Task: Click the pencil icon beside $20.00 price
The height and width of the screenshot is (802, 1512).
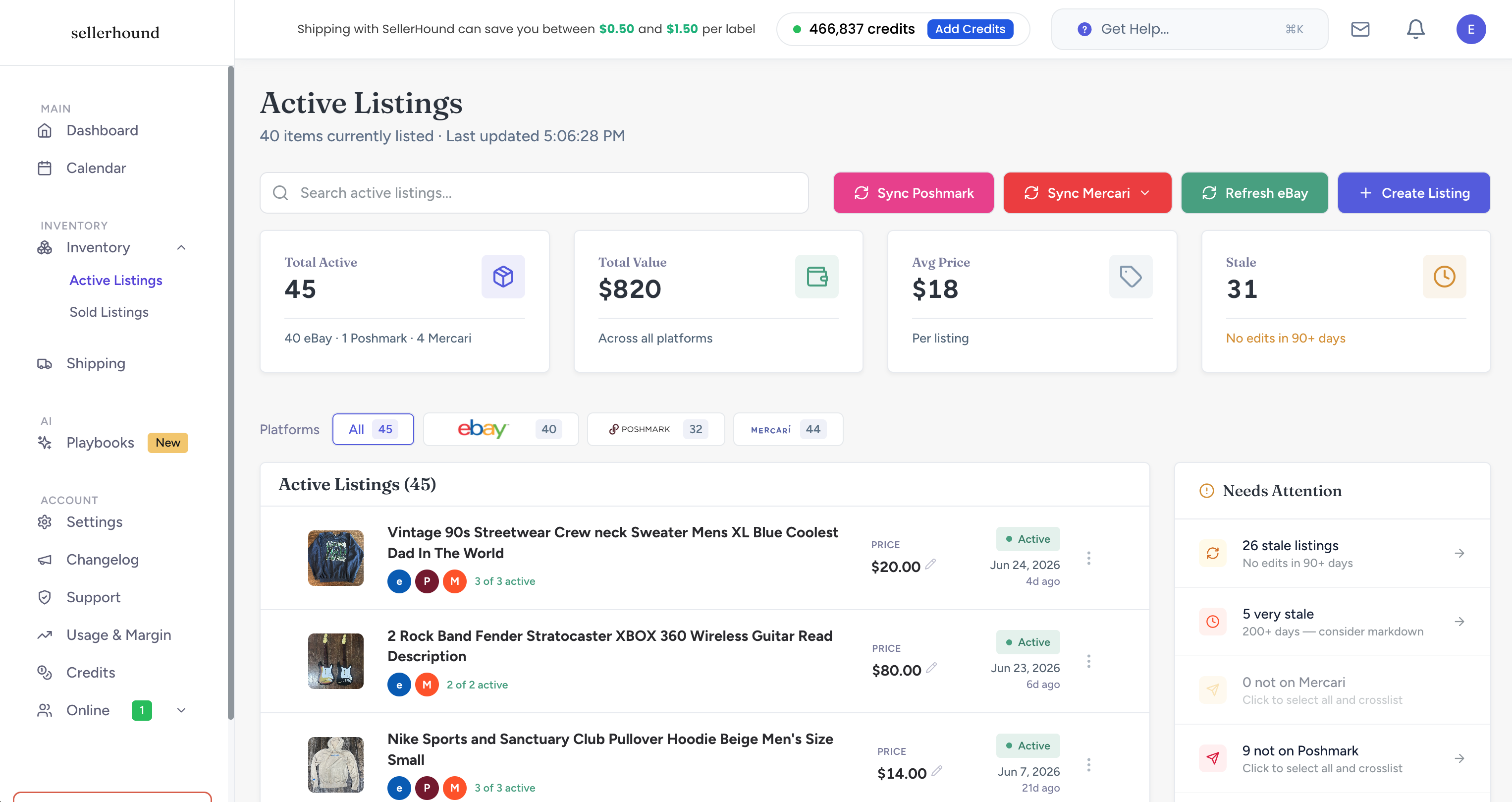Action: [930, 564]
